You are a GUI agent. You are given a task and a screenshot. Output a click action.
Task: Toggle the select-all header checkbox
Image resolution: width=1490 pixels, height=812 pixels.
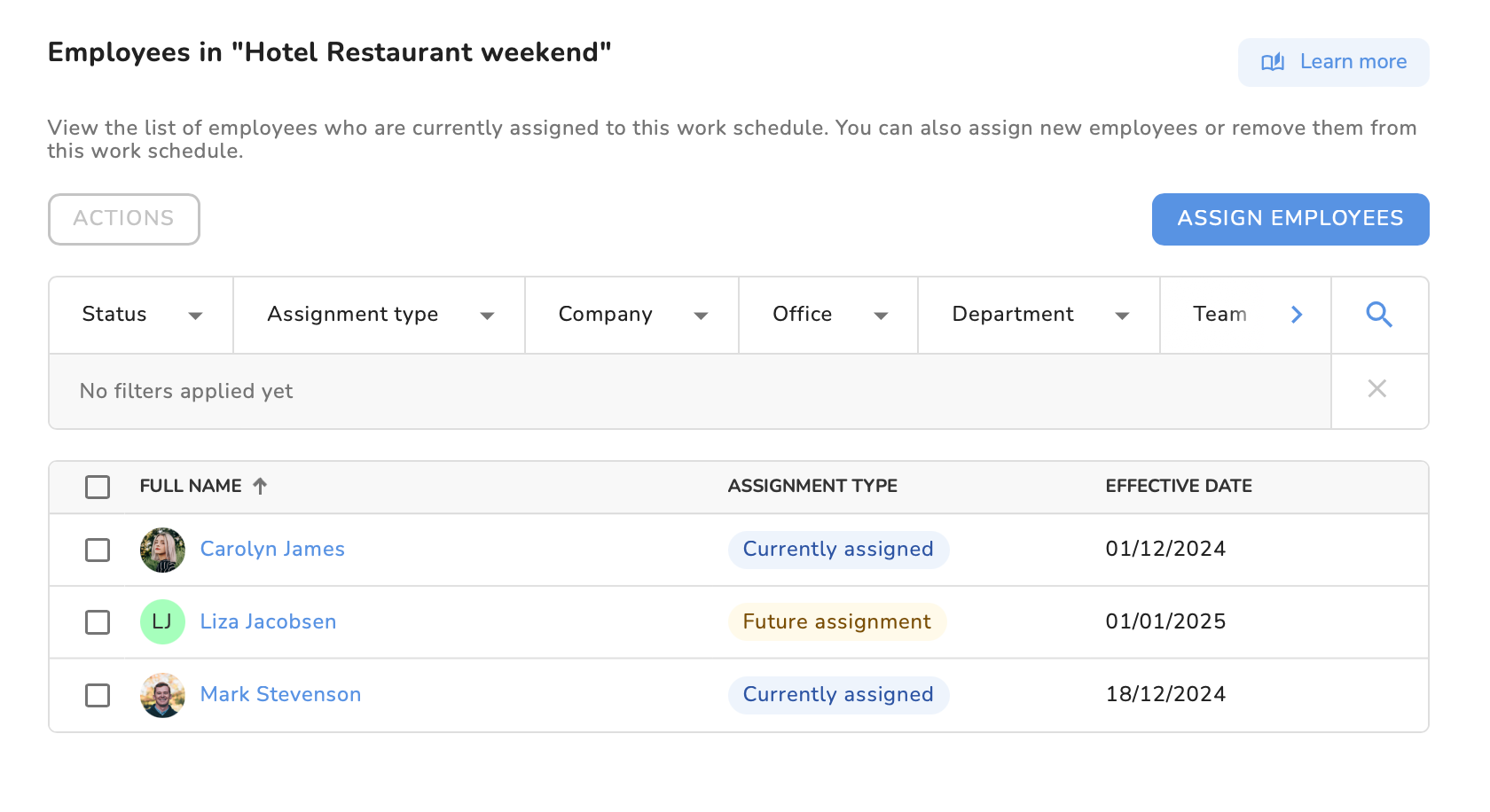[98, 487]
